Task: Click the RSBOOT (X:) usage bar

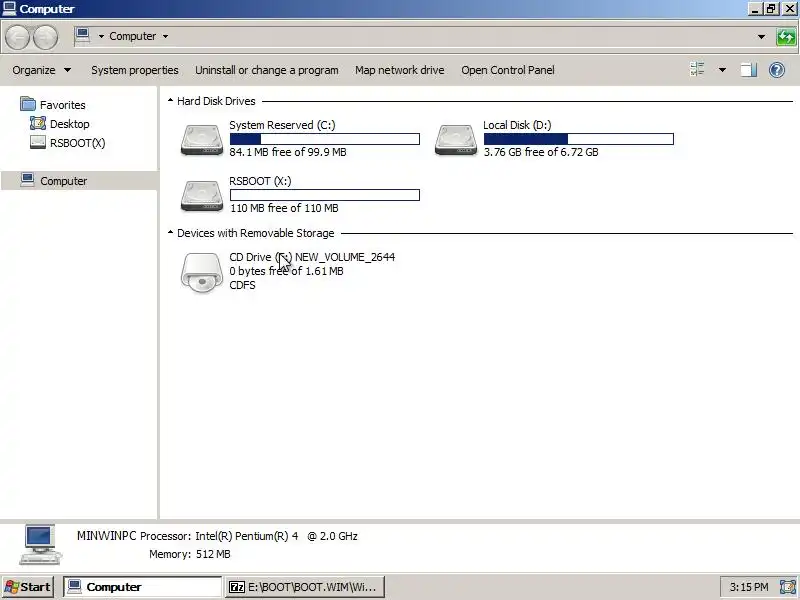Action: tap(324, 195)
